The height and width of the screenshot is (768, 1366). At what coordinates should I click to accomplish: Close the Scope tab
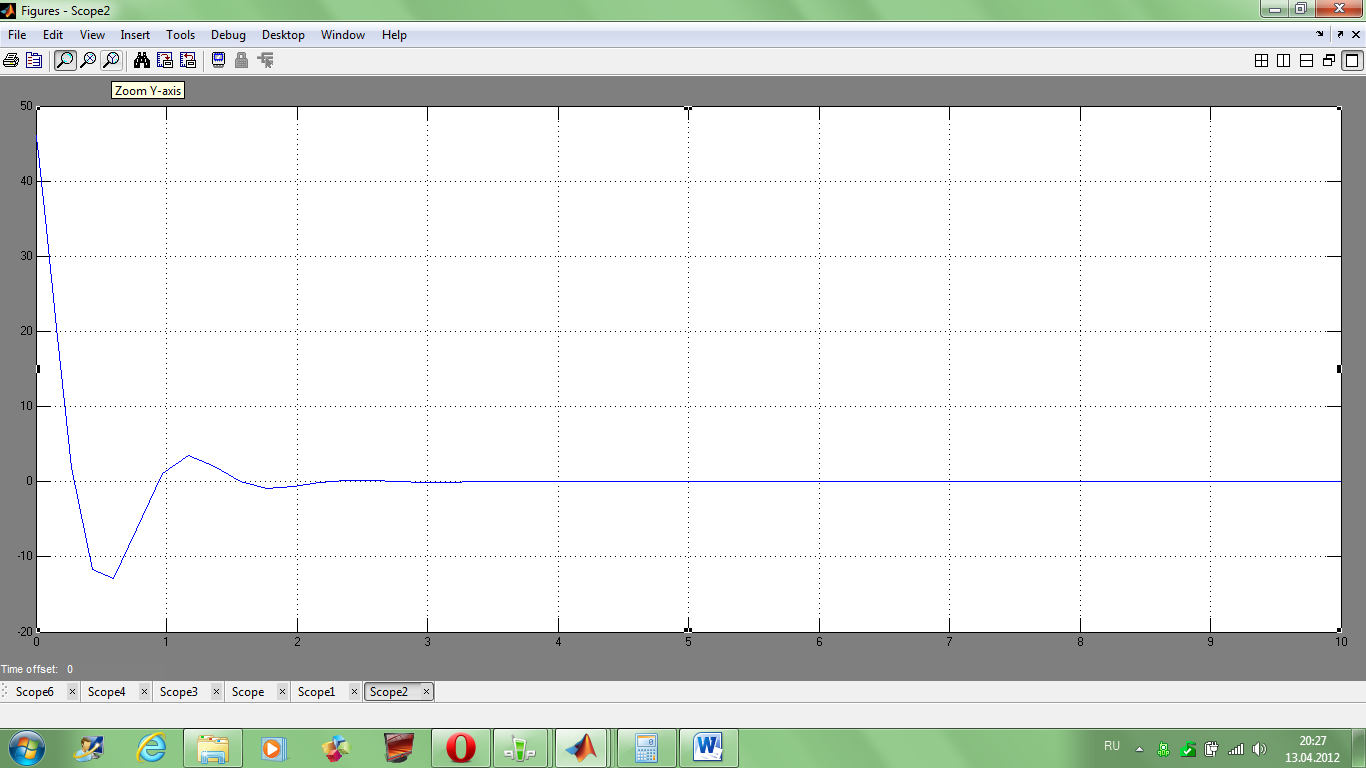[282, 692]
